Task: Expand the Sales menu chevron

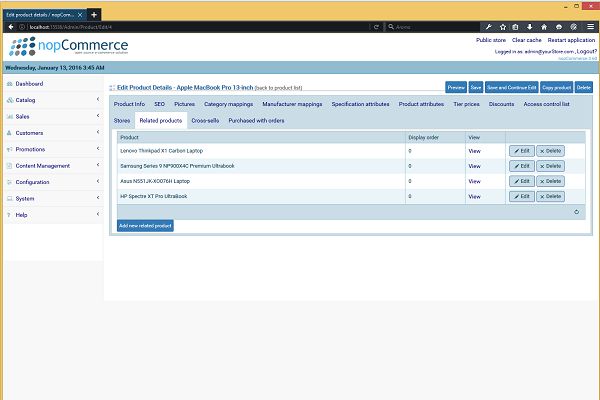Action: (x=98, y=116)
